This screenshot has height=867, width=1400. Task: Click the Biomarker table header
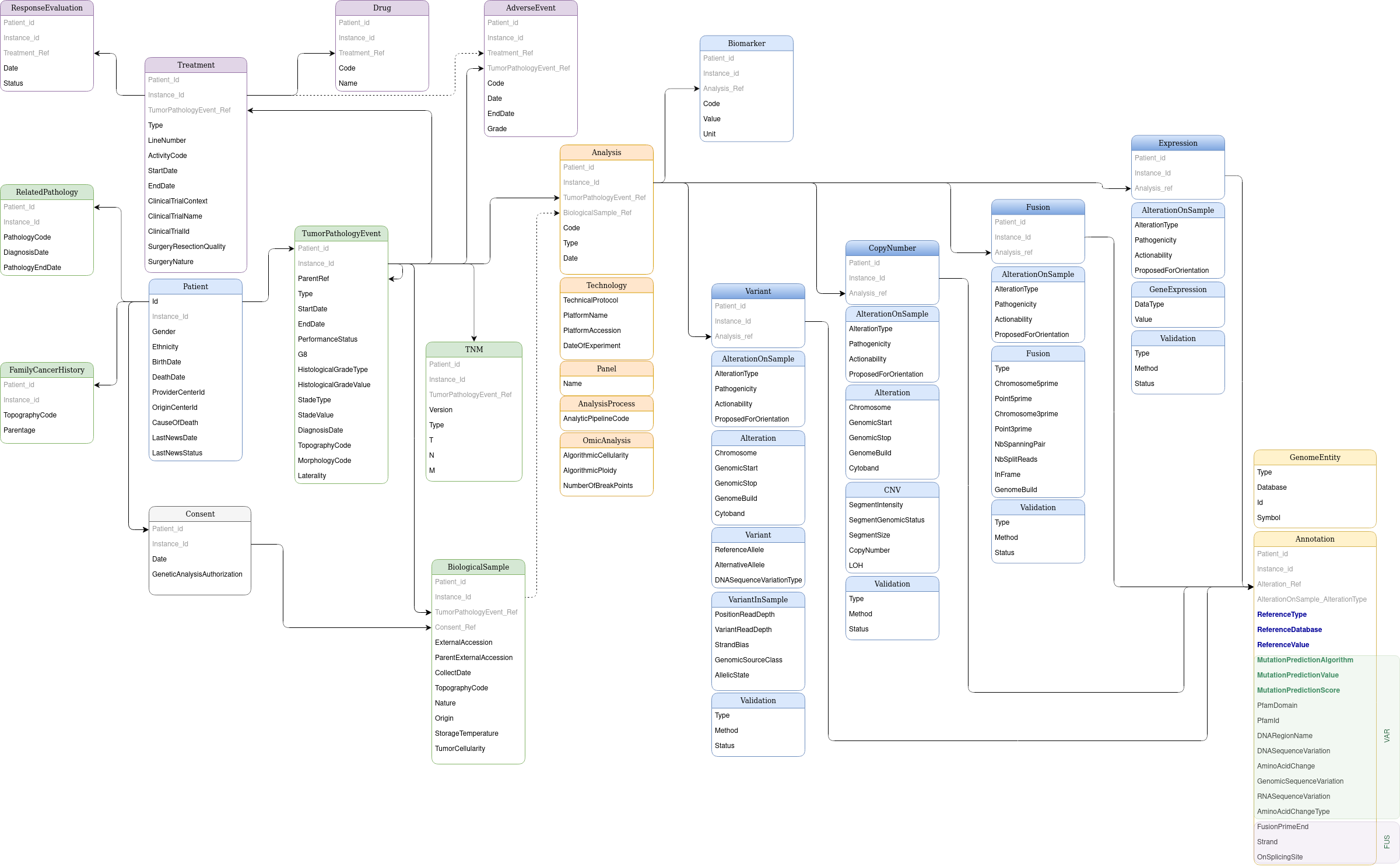(x=746, y=43)
